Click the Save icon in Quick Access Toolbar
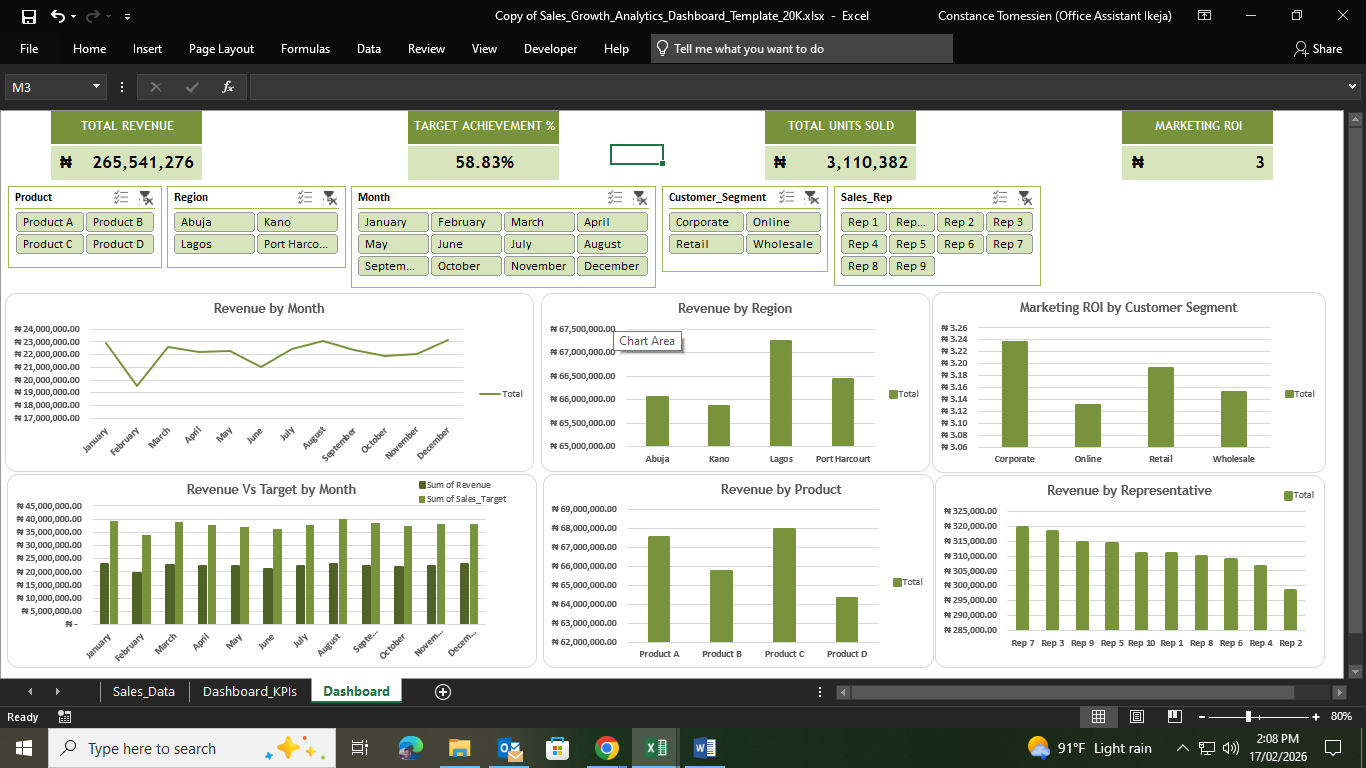 (27, 16)
